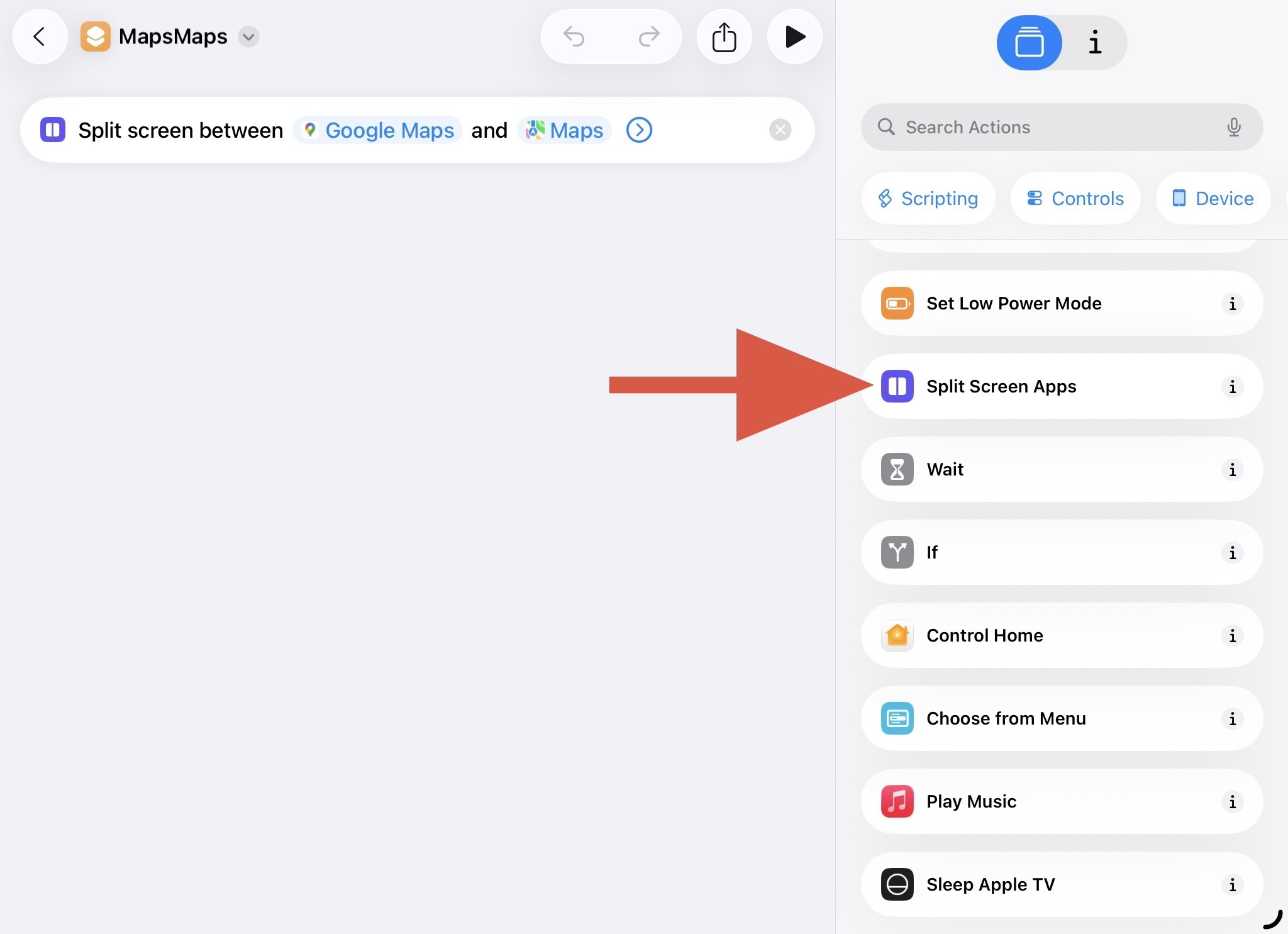Viewport: 1288px width, 934px height.
Task: Click the Control Home house icon
Action: 897,635
